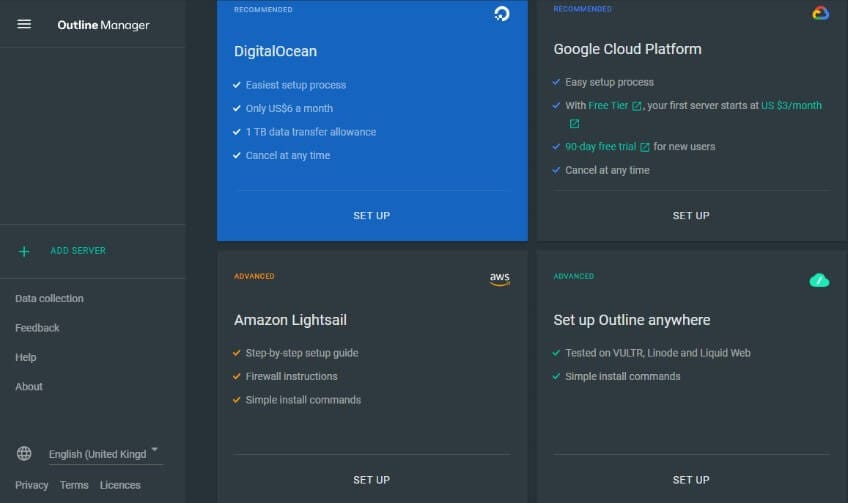Click the globe language icon

click(24, 453)
